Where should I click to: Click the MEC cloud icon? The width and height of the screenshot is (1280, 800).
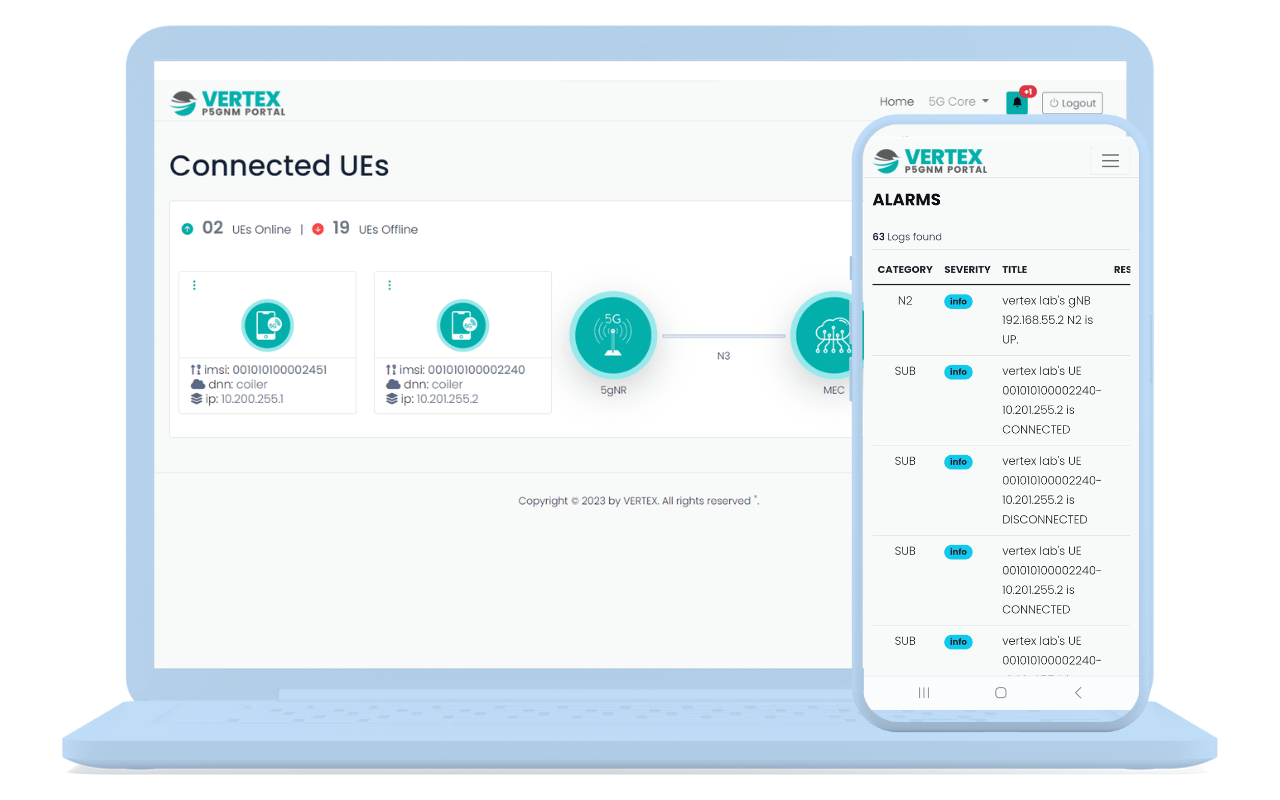coord(828,336)
